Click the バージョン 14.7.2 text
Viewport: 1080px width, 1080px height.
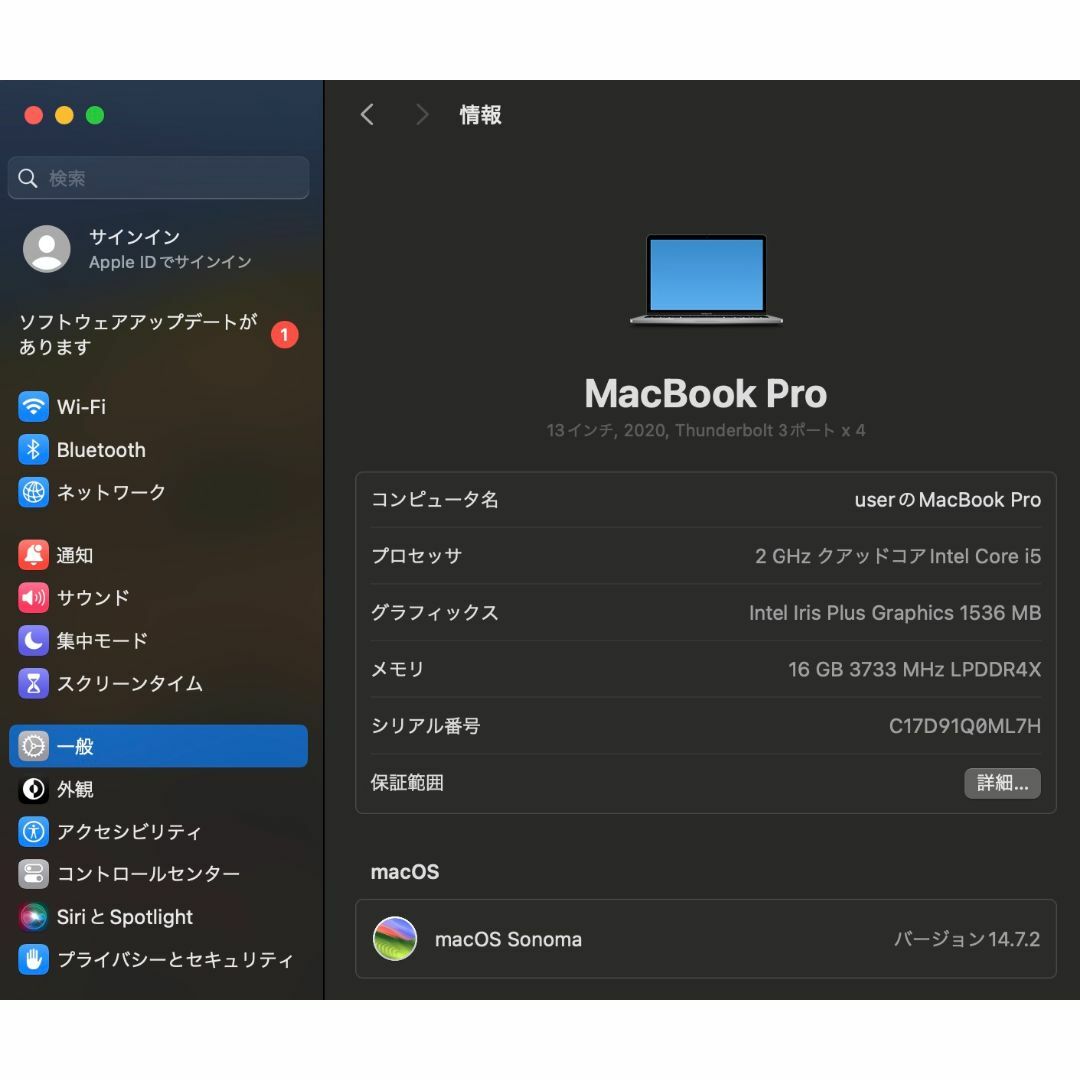(967, 939)
